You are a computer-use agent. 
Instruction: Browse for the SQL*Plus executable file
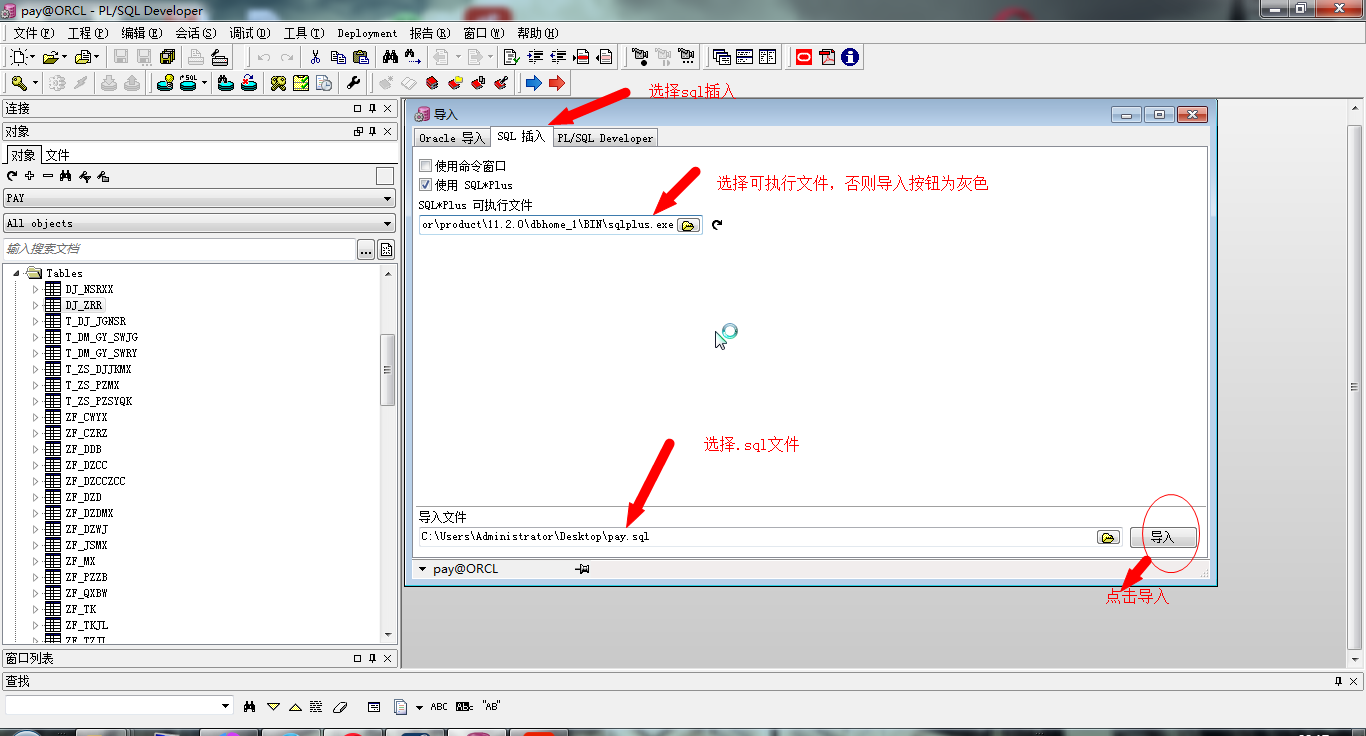click(x=688, y=225)
